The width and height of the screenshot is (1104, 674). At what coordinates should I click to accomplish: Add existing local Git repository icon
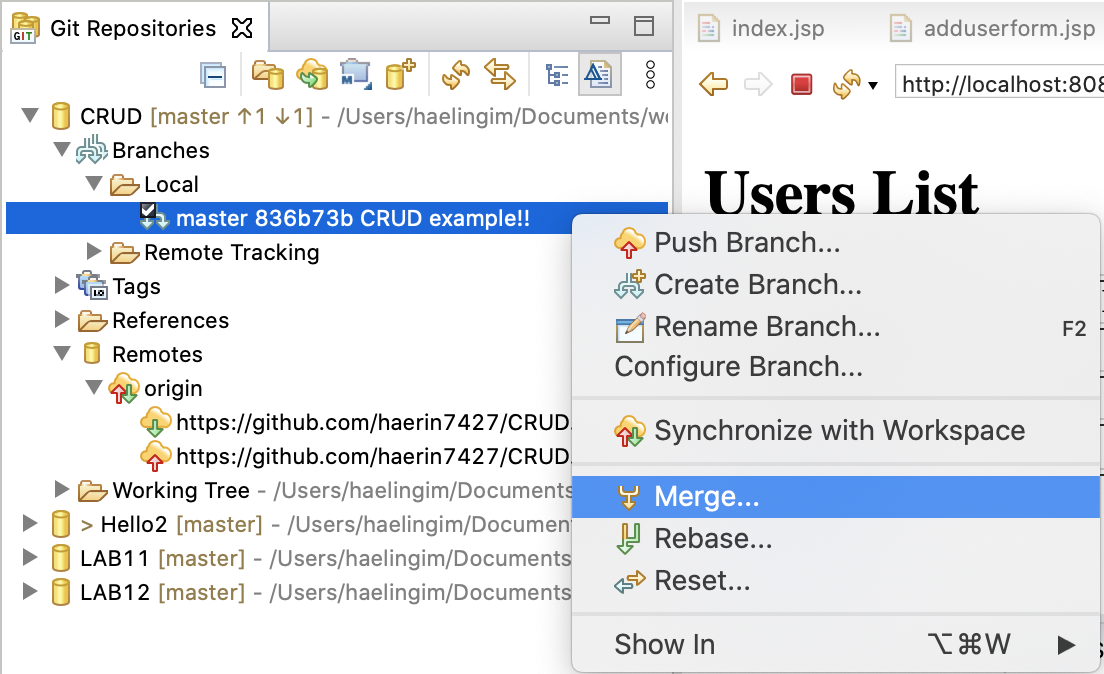[268, 75]
